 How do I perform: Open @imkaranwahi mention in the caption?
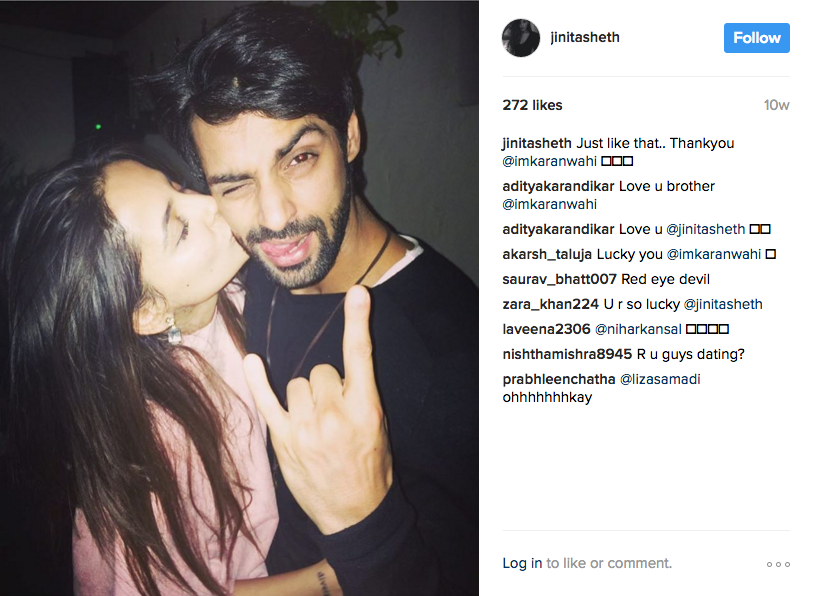550,161
